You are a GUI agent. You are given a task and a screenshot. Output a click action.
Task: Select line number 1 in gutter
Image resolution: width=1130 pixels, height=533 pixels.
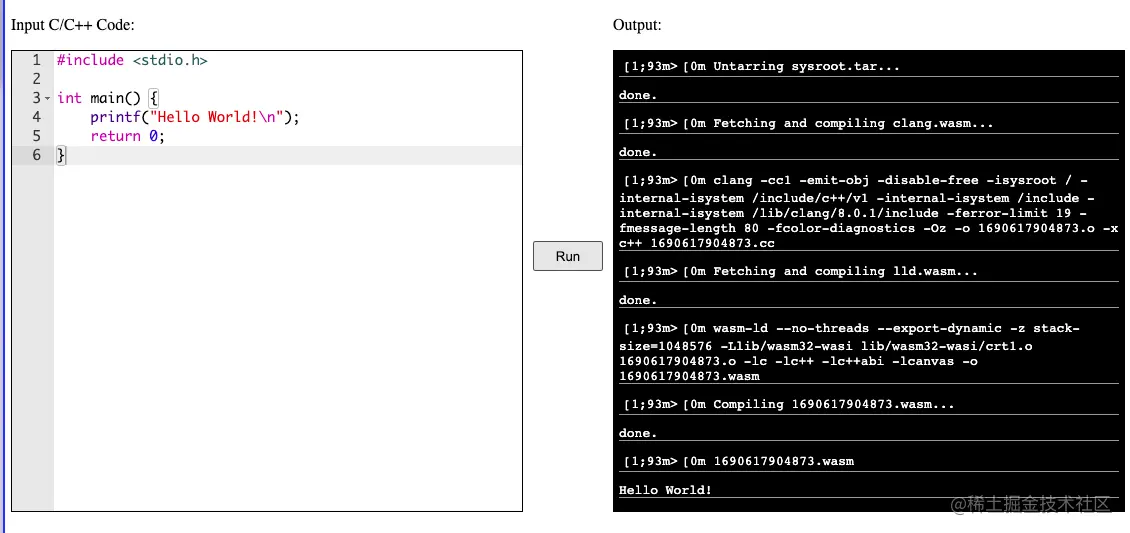pos(36,61)
